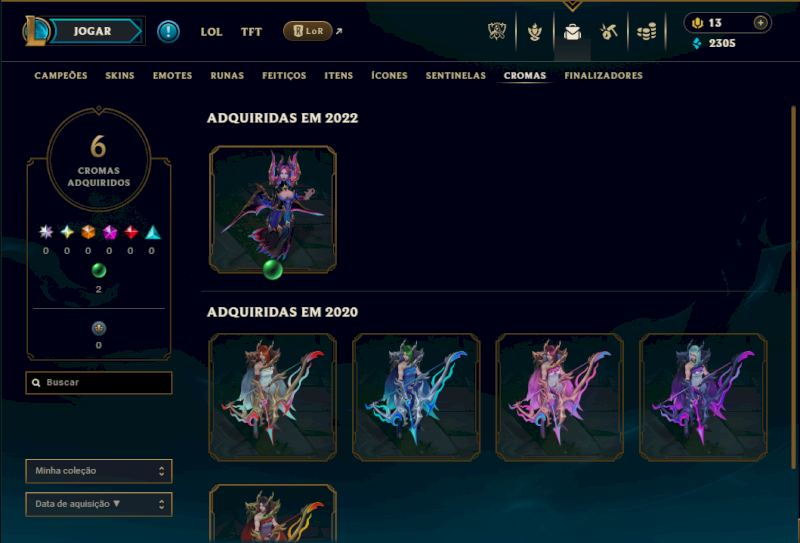Select the green emerald chroma gem filter
The image size is (800, 543).
pos(99,270)
